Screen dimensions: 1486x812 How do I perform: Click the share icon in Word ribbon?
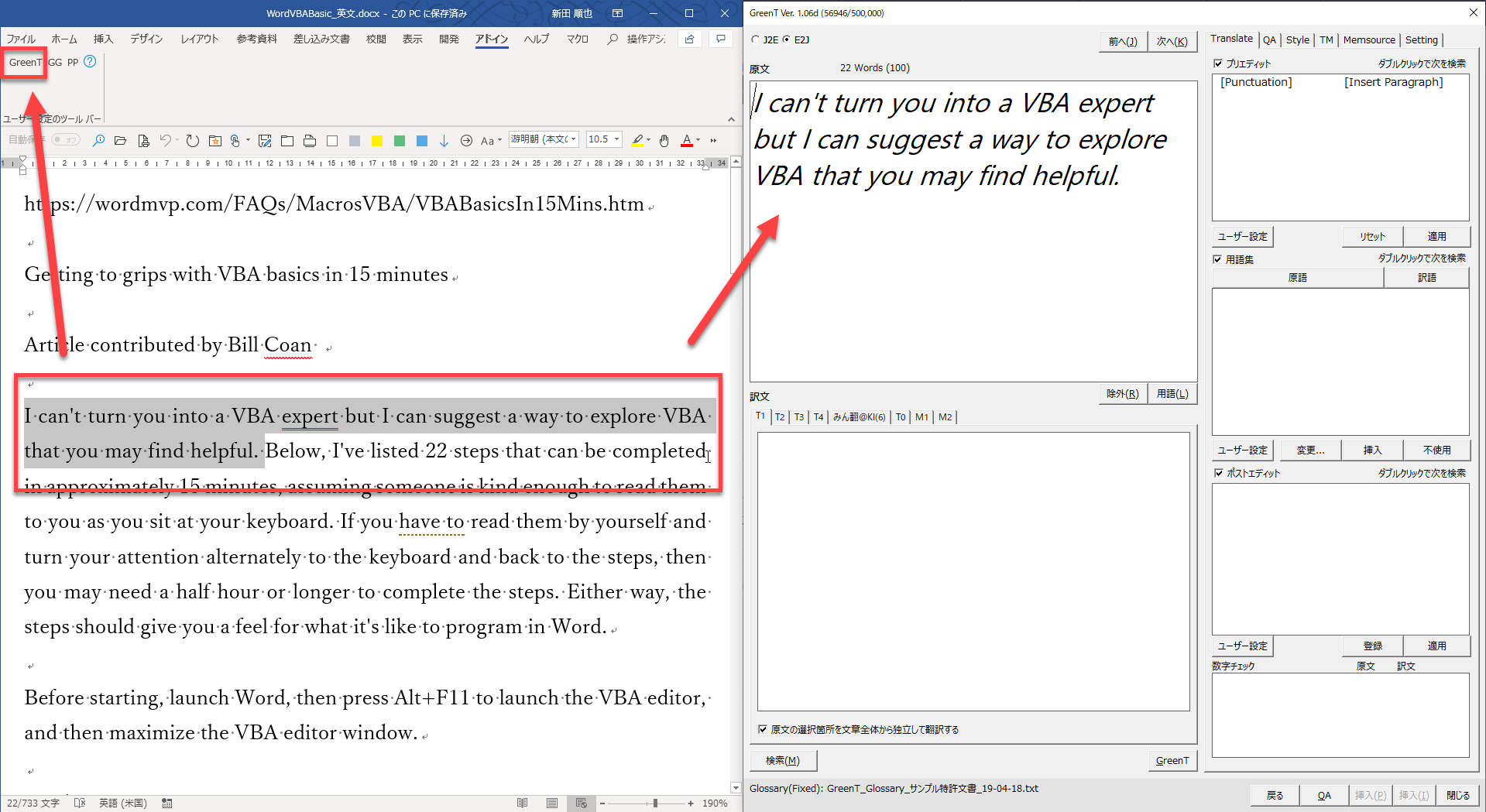click(x=689, y=39)
